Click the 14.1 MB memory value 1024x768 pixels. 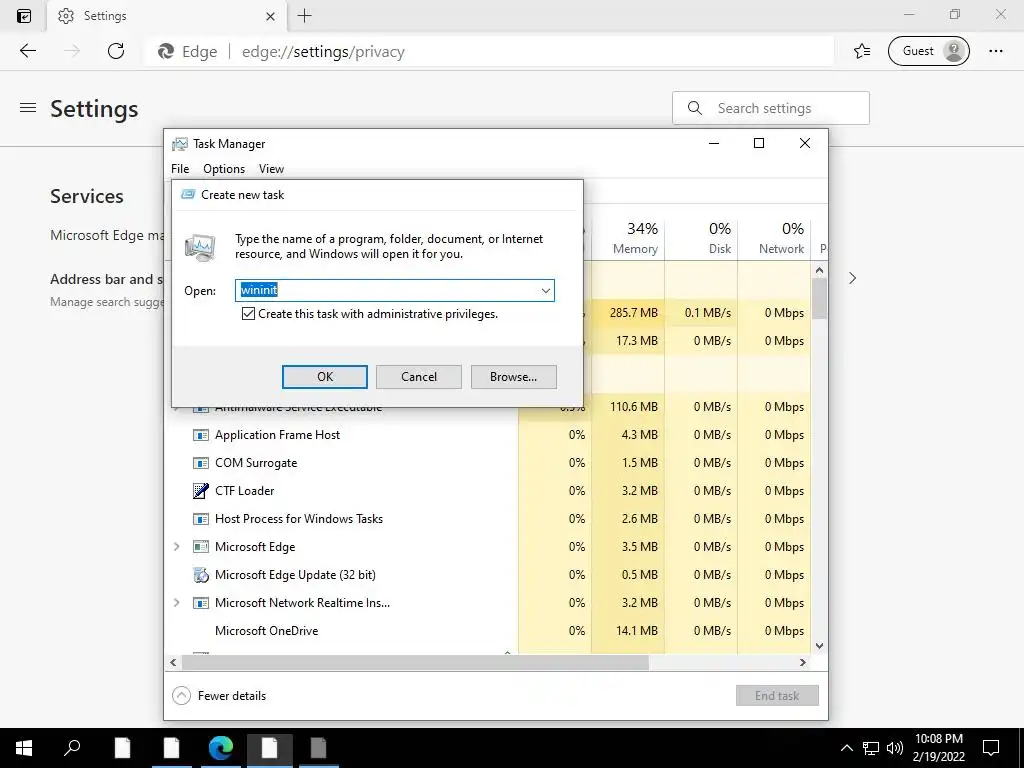637,631
